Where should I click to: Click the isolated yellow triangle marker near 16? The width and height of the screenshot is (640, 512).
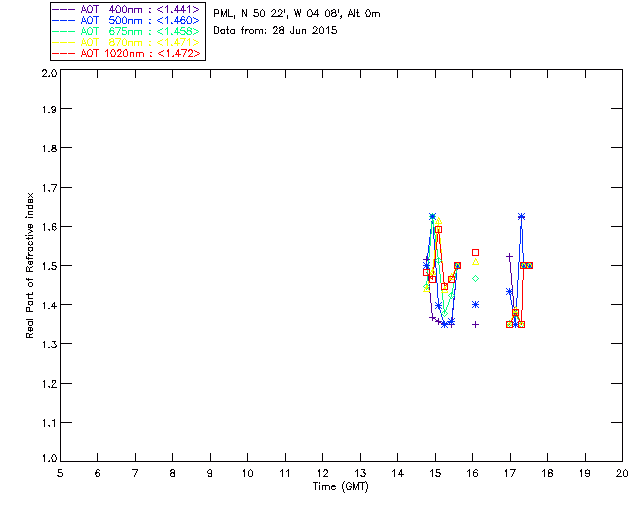point(475,262)
